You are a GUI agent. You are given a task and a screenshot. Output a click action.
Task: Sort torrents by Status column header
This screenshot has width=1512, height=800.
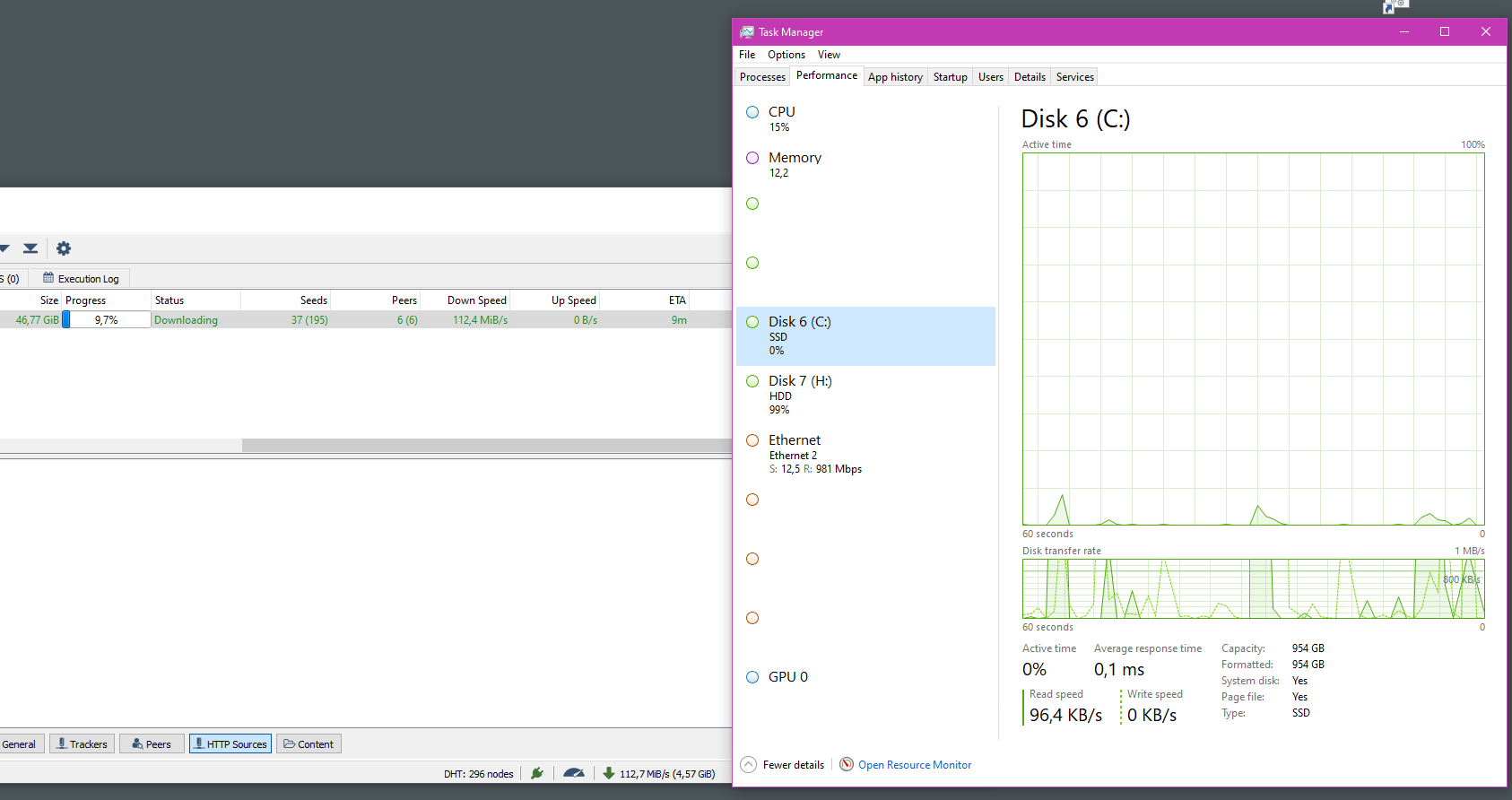196,300
